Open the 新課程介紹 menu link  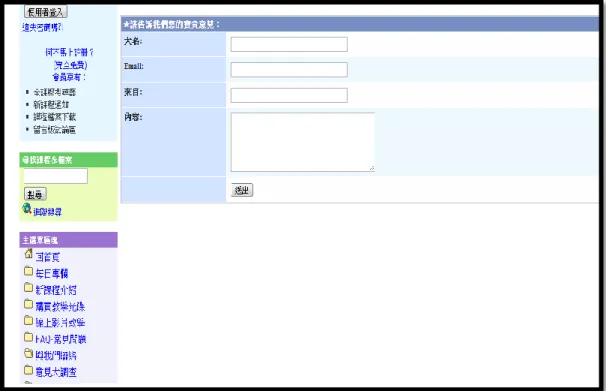pos(56,290)
